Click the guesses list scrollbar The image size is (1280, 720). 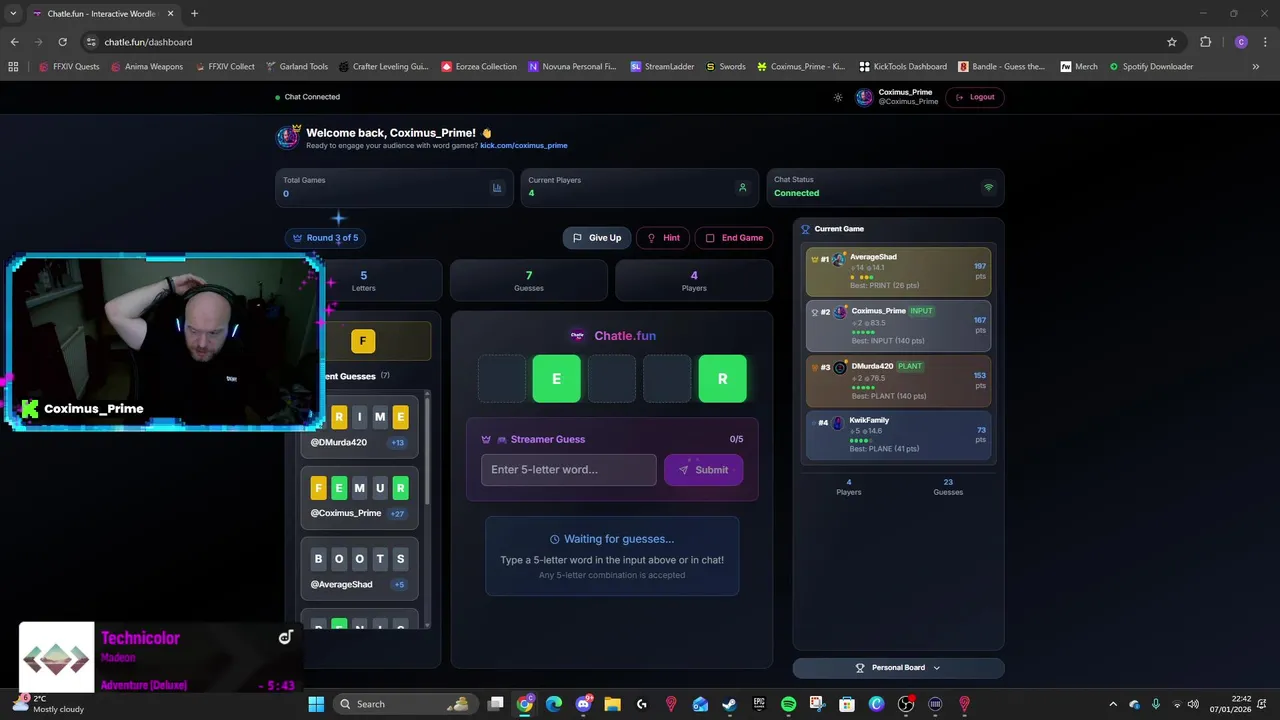click(428, 450)
